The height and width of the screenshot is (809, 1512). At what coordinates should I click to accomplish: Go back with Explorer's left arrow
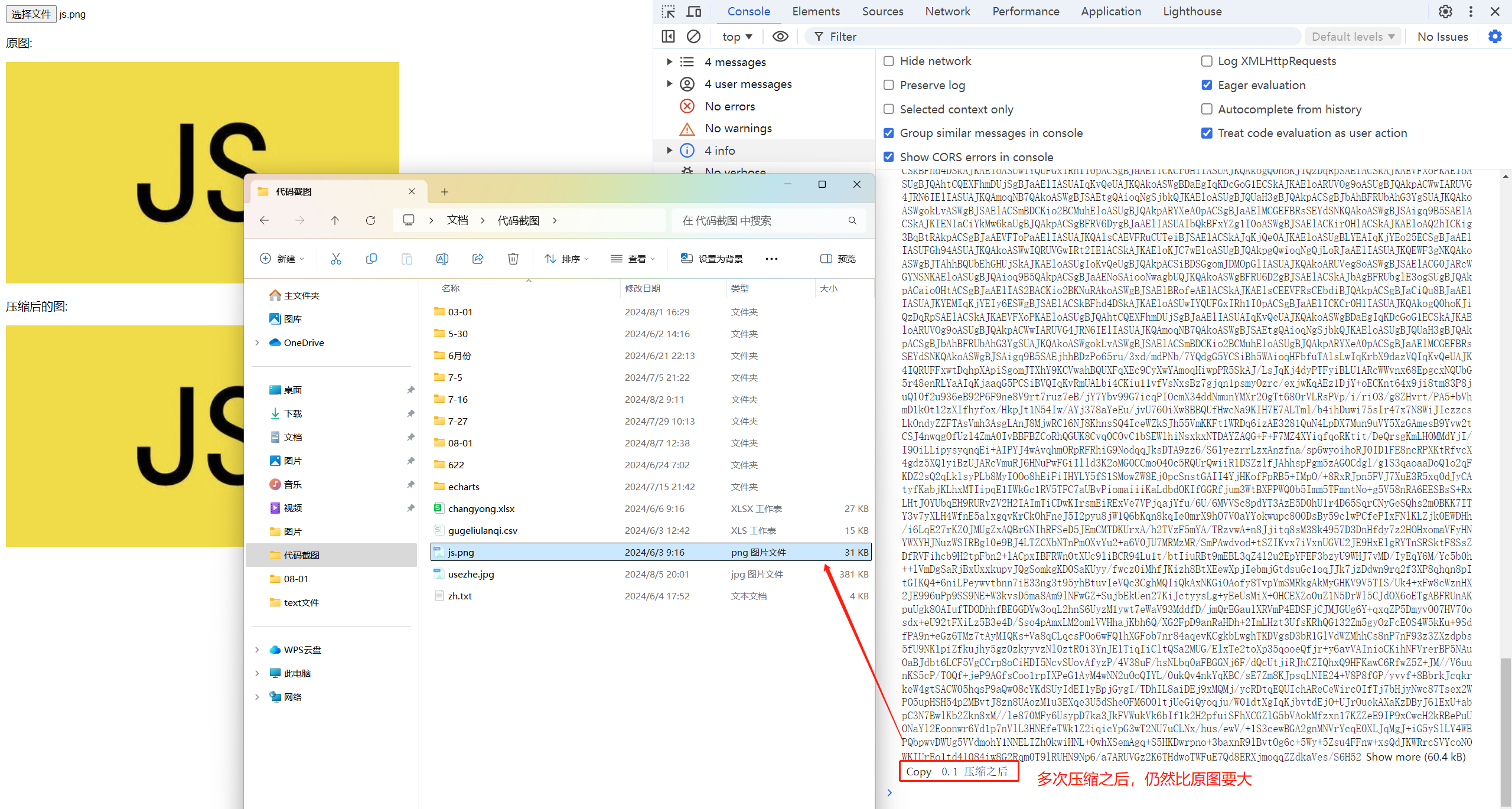pyautogui.click(x=264, y=220)
